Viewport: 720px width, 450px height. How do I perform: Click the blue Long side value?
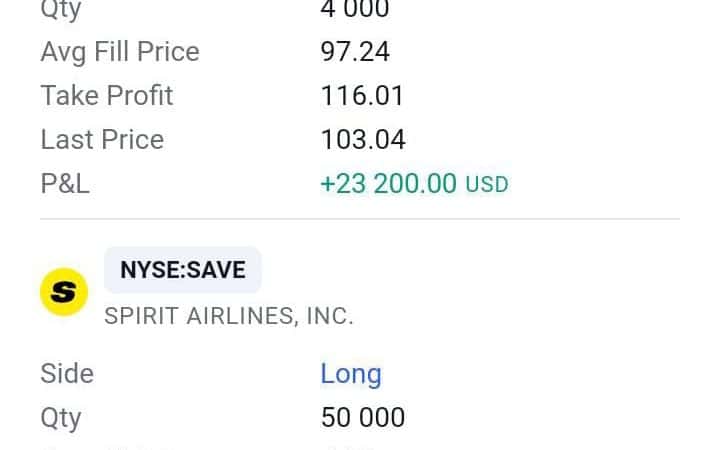[x=351, y=374]
